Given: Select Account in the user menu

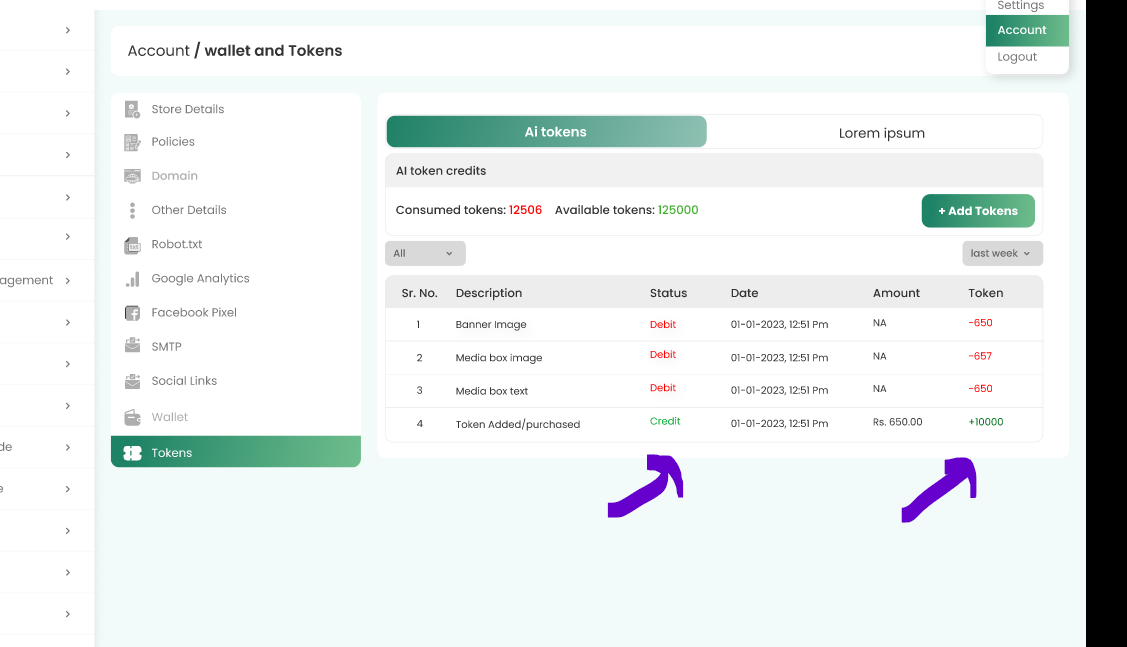Looking at the screenshot, I should 1027,30.
